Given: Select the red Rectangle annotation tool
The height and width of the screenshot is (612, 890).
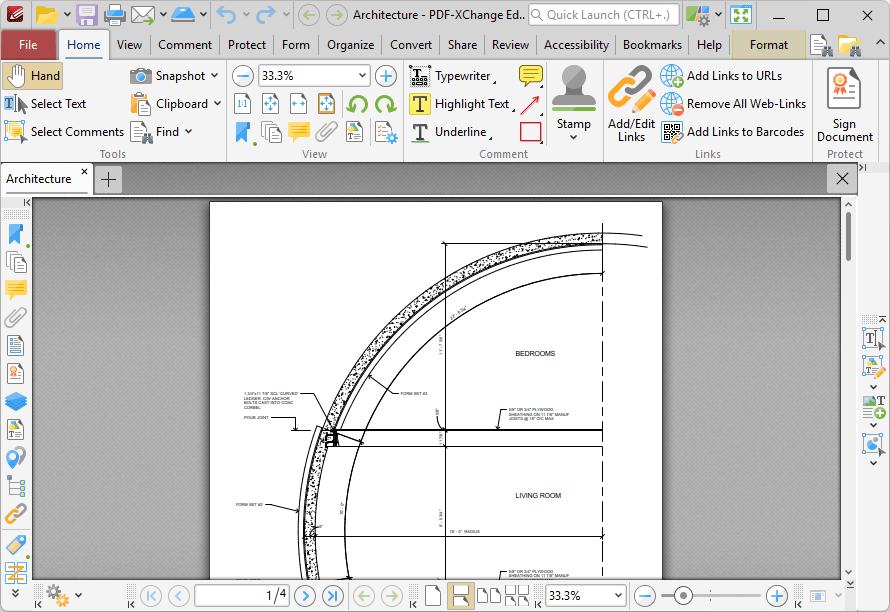Looking at the screenshot, I should (530, 132).
